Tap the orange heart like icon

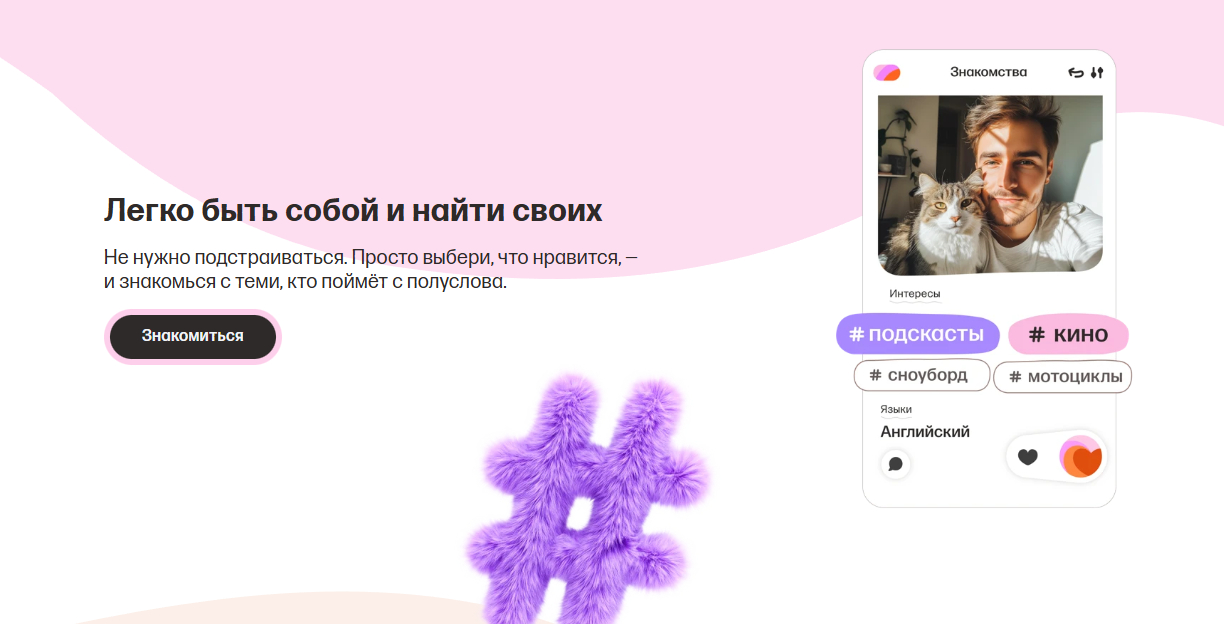tap(1081, 458)
